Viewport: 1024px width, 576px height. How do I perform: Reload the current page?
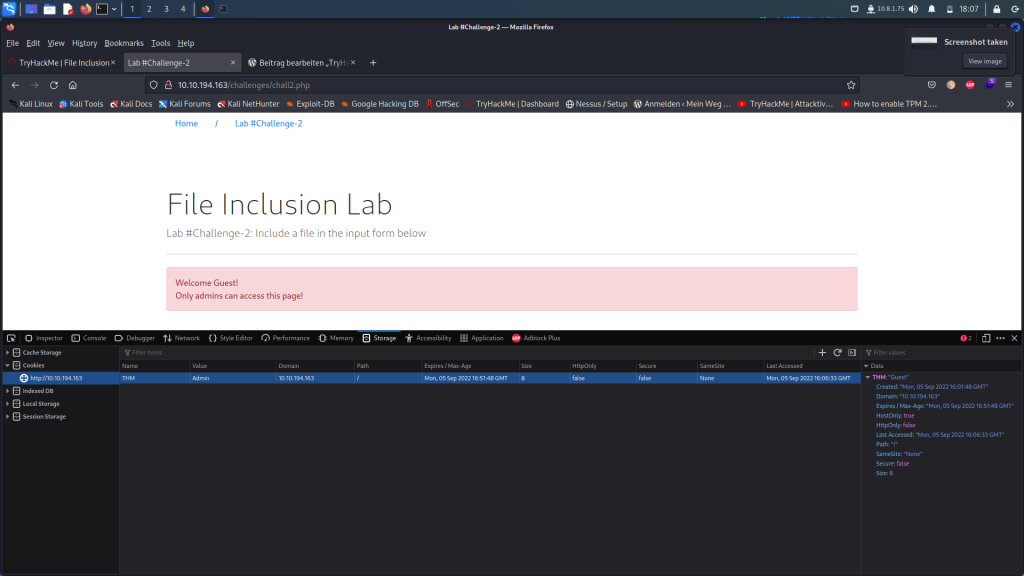pyautogui.click(x=54, y=85)
